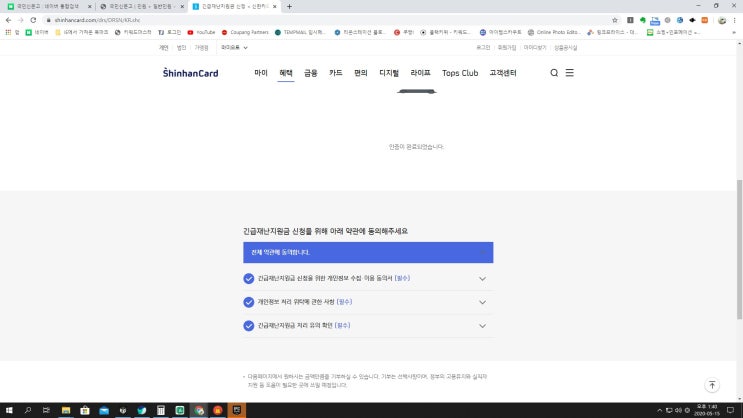Screen dimensions: 743x418
Task: Open the 금융 menu
Action: point(310,73)
